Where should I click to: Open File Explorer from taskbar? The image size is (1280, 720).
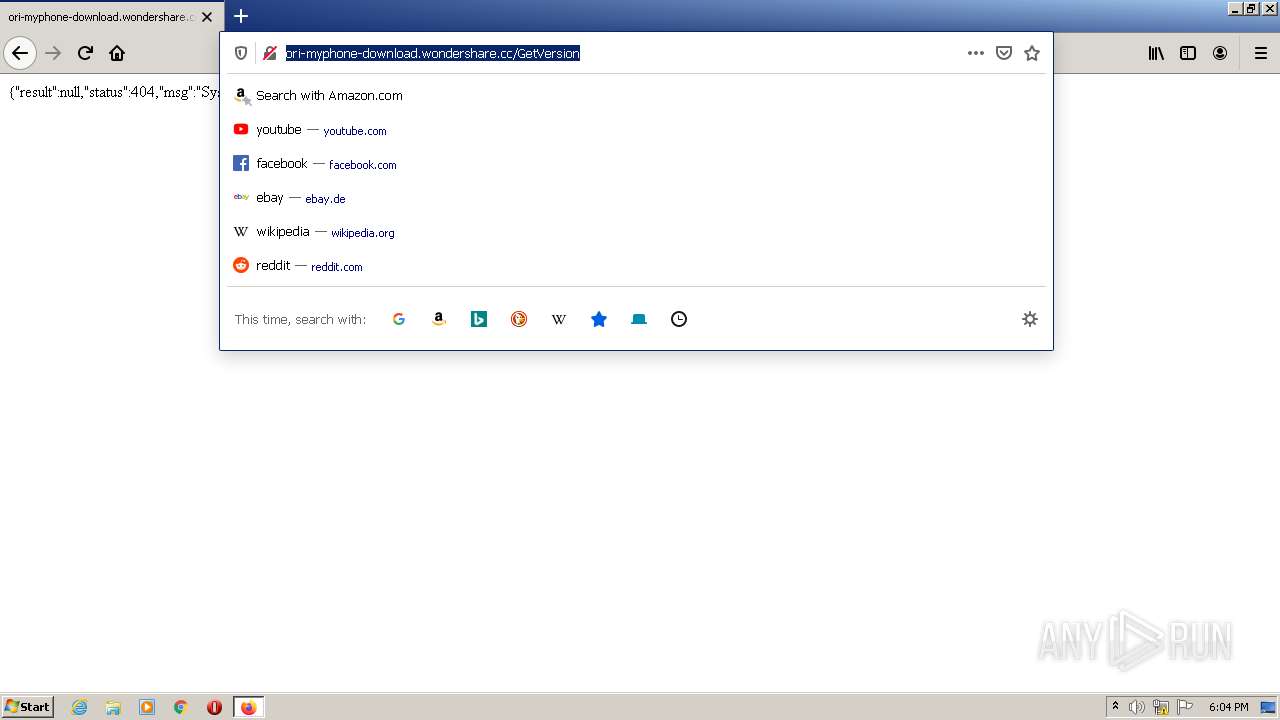tap(113, 707)
